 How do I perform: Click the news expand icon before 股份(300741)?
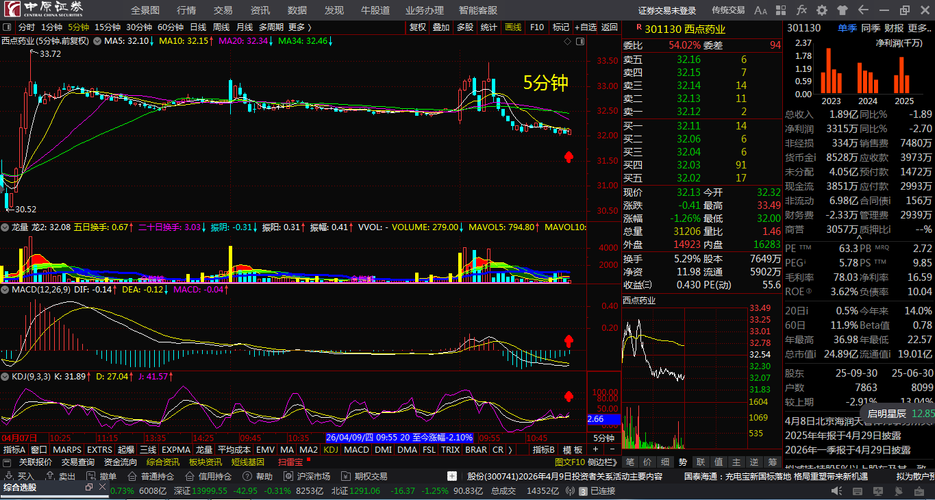(454, 476)
